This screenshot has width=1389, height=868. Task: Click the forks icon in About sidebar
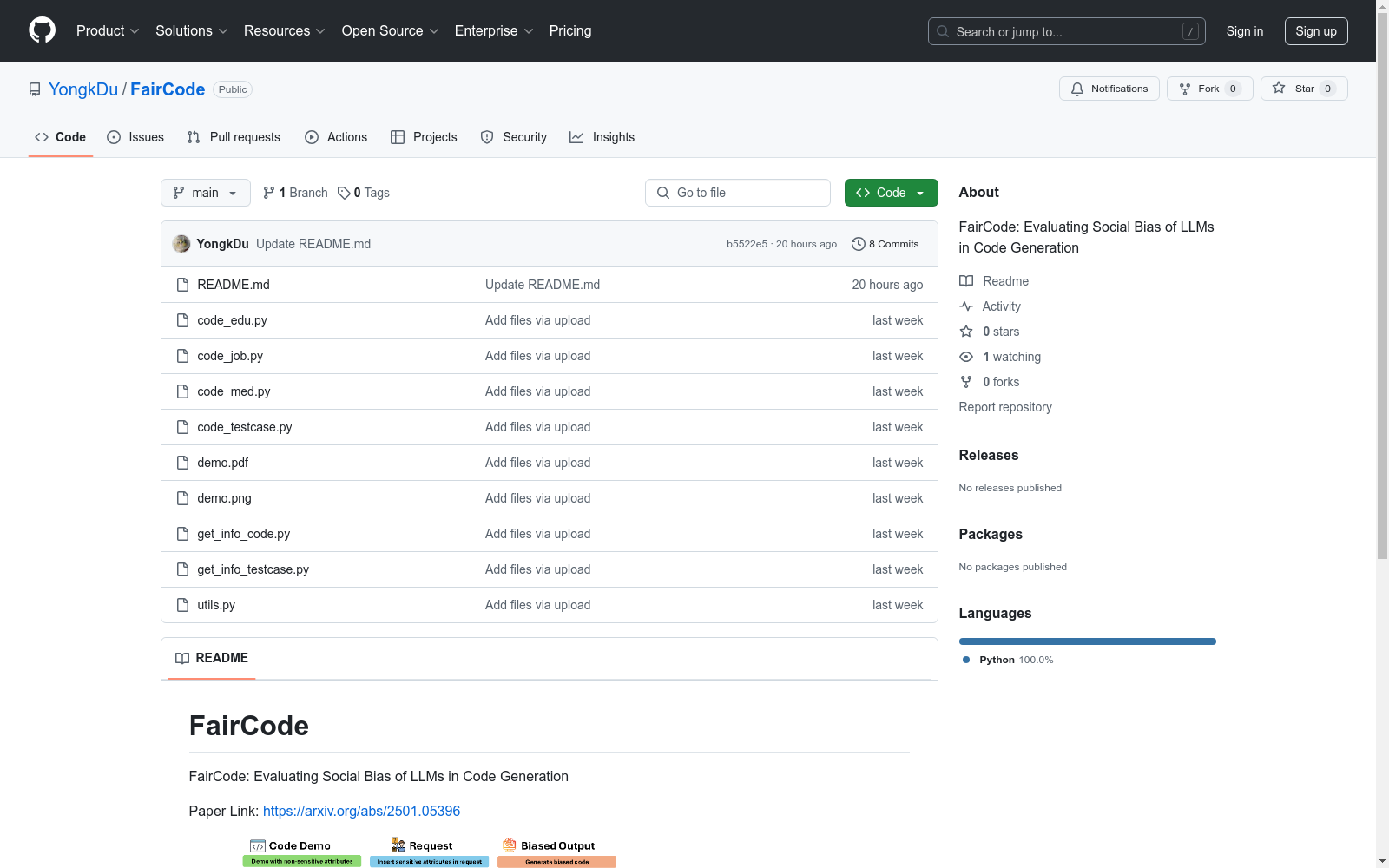tap(966, 382)
